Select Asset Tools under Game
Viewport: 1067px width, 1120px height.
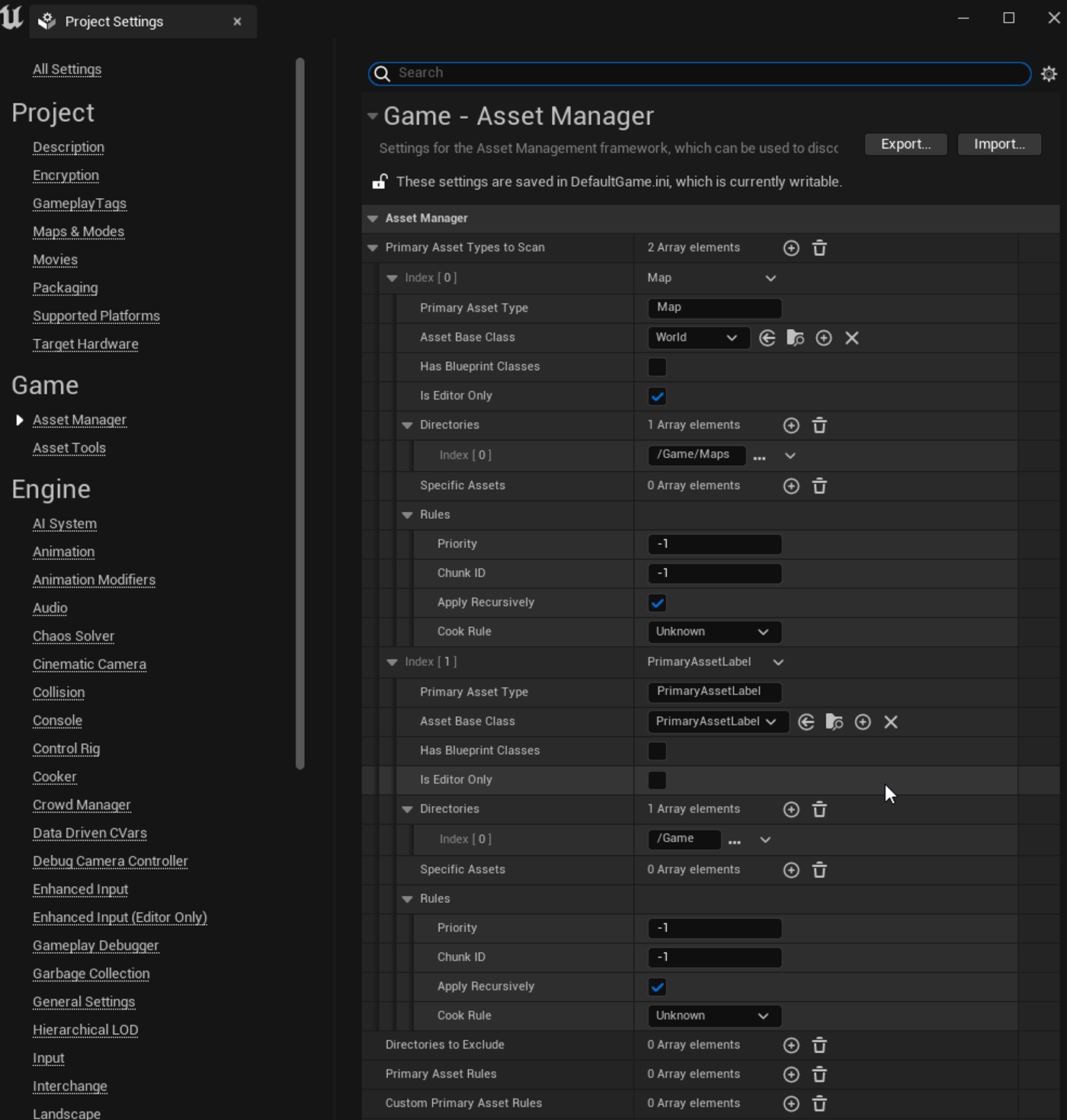click(69, 448)
